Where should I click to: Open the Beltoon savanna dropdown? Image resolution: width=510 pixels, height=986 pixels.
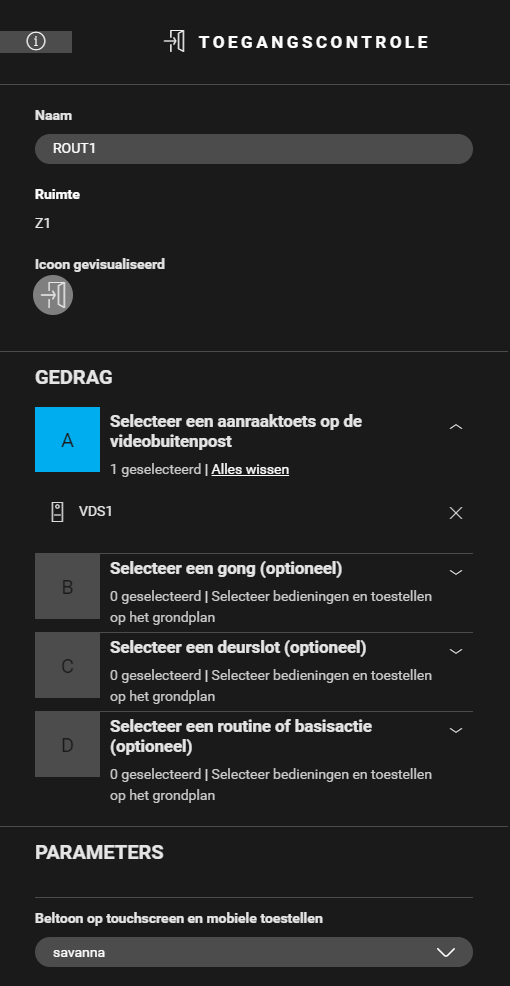coord(254,952)
